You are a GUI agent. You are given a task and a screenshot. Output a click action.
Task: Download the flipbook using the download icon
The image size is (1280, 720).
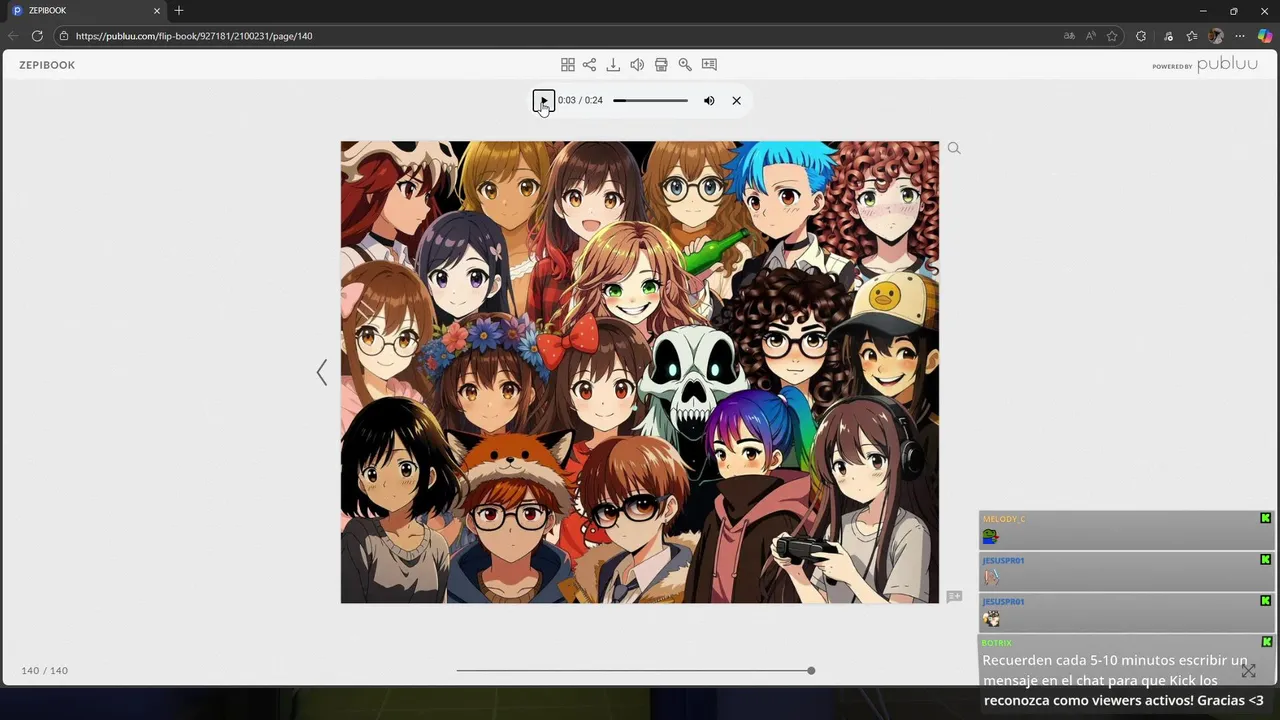click(x=613, y=64)
